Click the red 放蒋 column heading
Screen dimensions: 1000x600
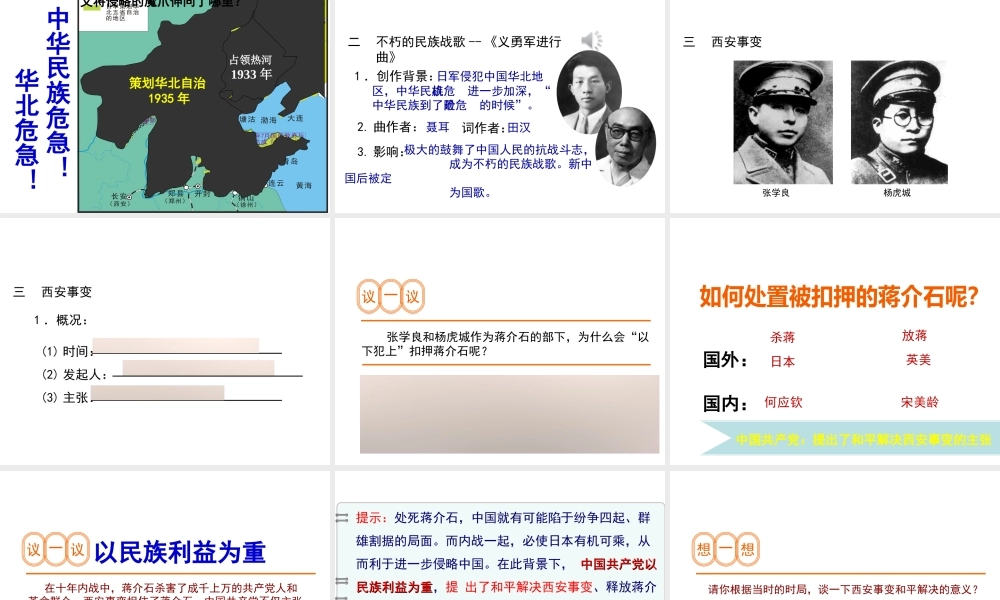tap(915, 335)
